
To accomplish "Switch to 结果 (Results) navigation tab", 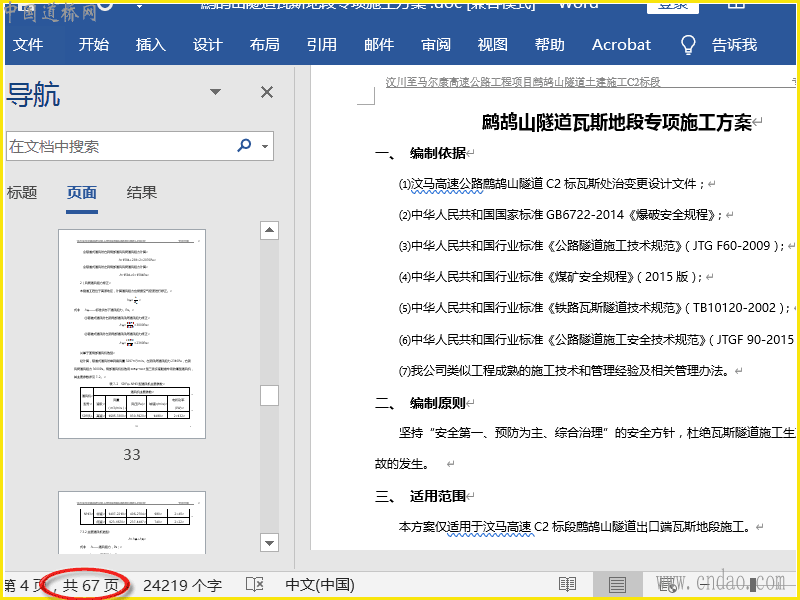I will (x=142, y=193).
